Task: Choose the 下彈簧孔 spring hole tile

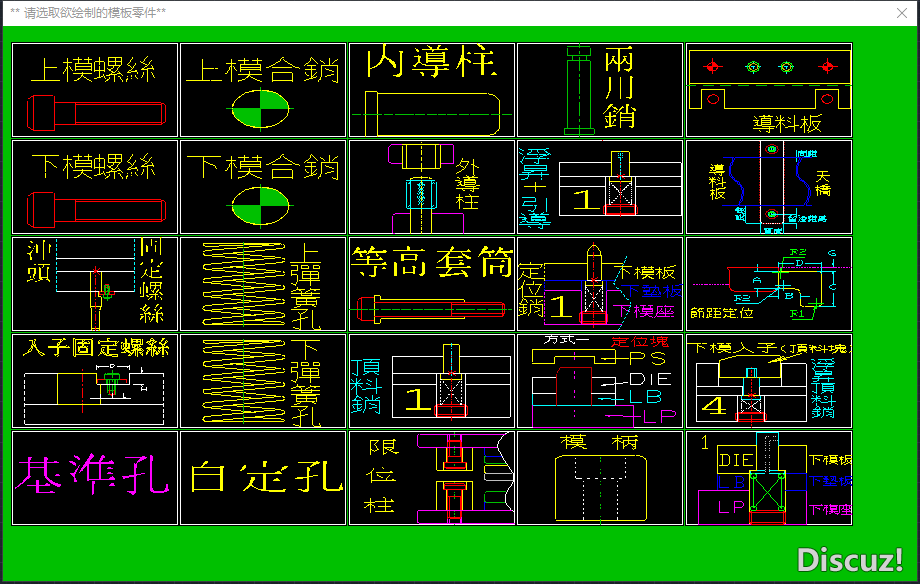Action: tap(263, 381)
